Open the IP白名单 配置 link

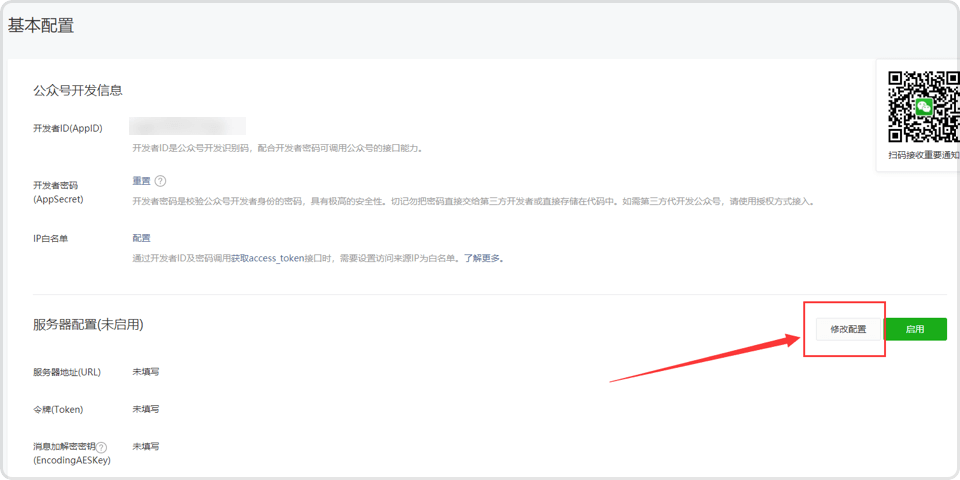point(141,238)
